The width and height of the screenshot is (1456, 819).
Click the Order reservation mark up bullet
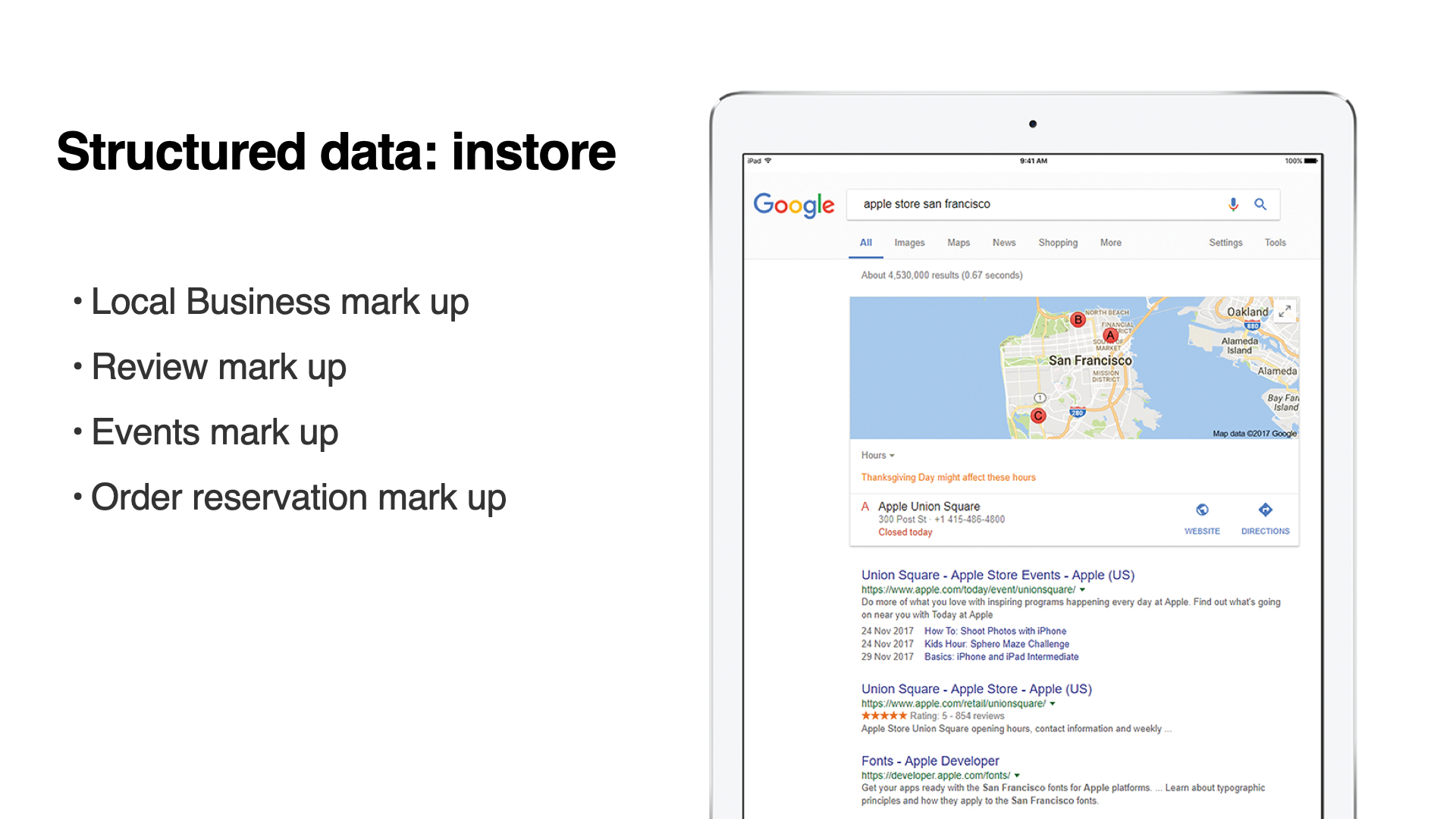[299, 497]
